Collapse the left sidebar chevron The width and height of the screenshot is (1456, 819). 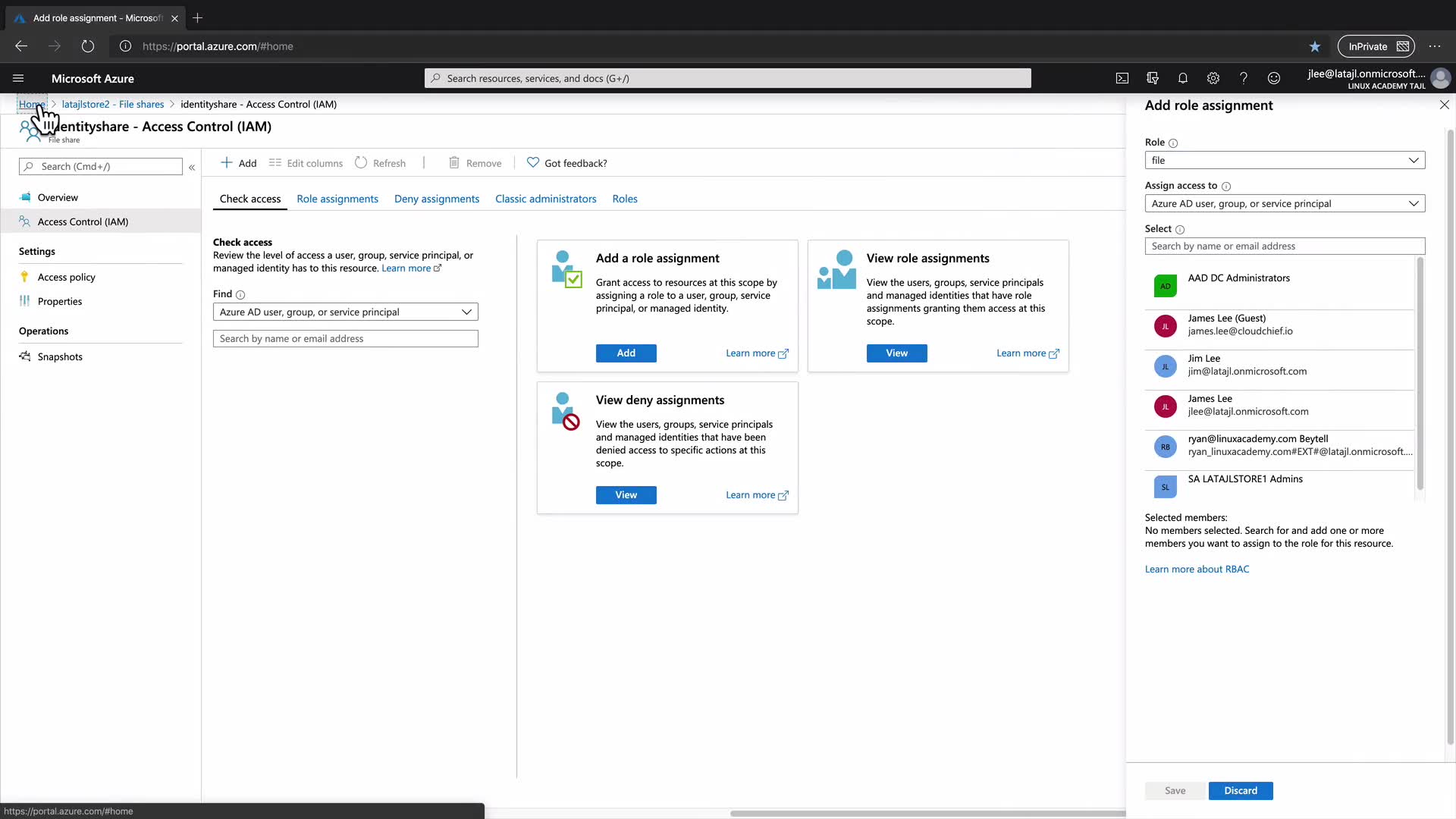pos(192,167)
